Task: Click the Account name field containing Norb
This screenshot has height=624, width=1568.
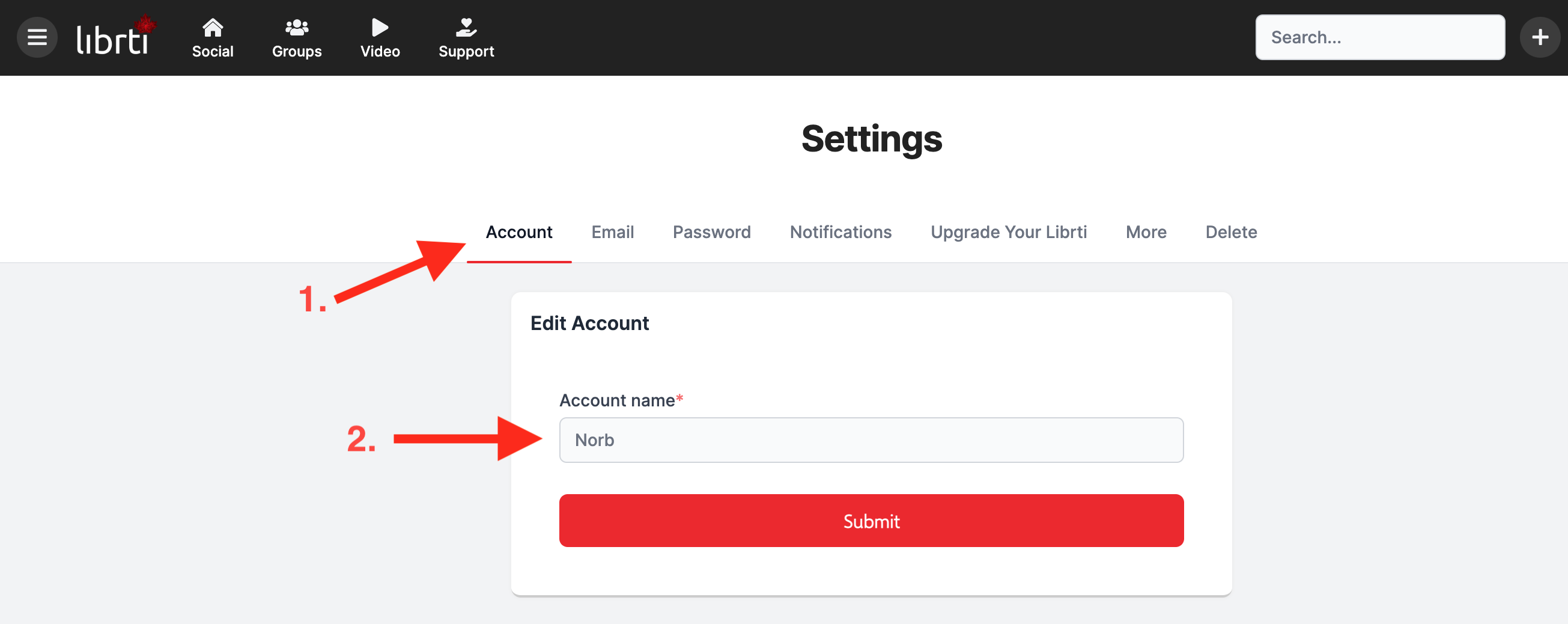Action: pos(871,440)
